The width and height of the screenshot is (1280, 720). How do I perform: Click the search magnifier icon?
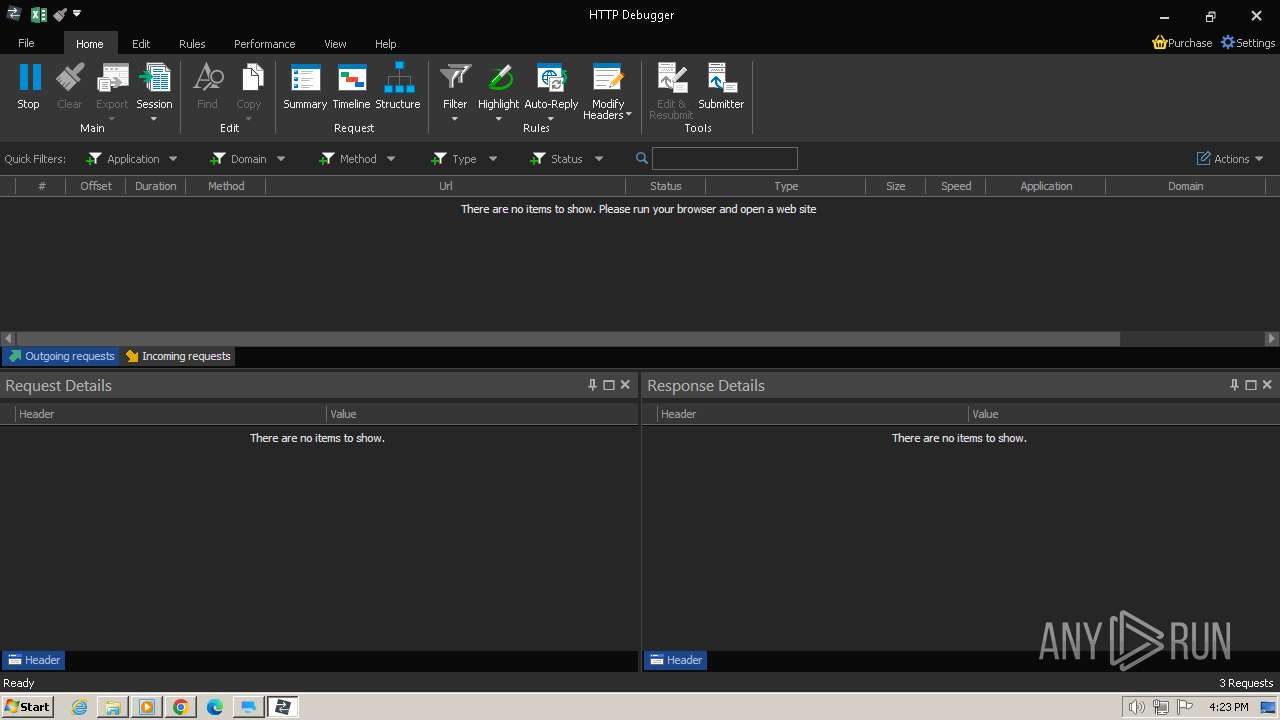(642, 159)
